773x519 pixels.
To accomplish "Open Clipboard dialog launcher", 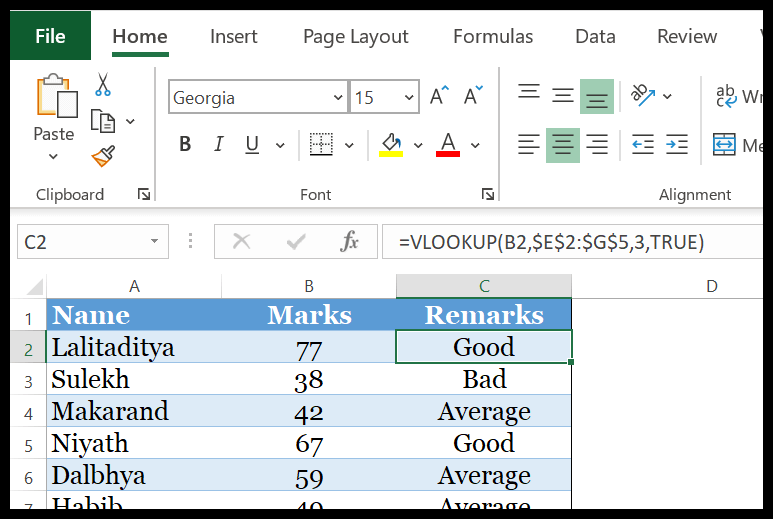I will pos(144,195).
